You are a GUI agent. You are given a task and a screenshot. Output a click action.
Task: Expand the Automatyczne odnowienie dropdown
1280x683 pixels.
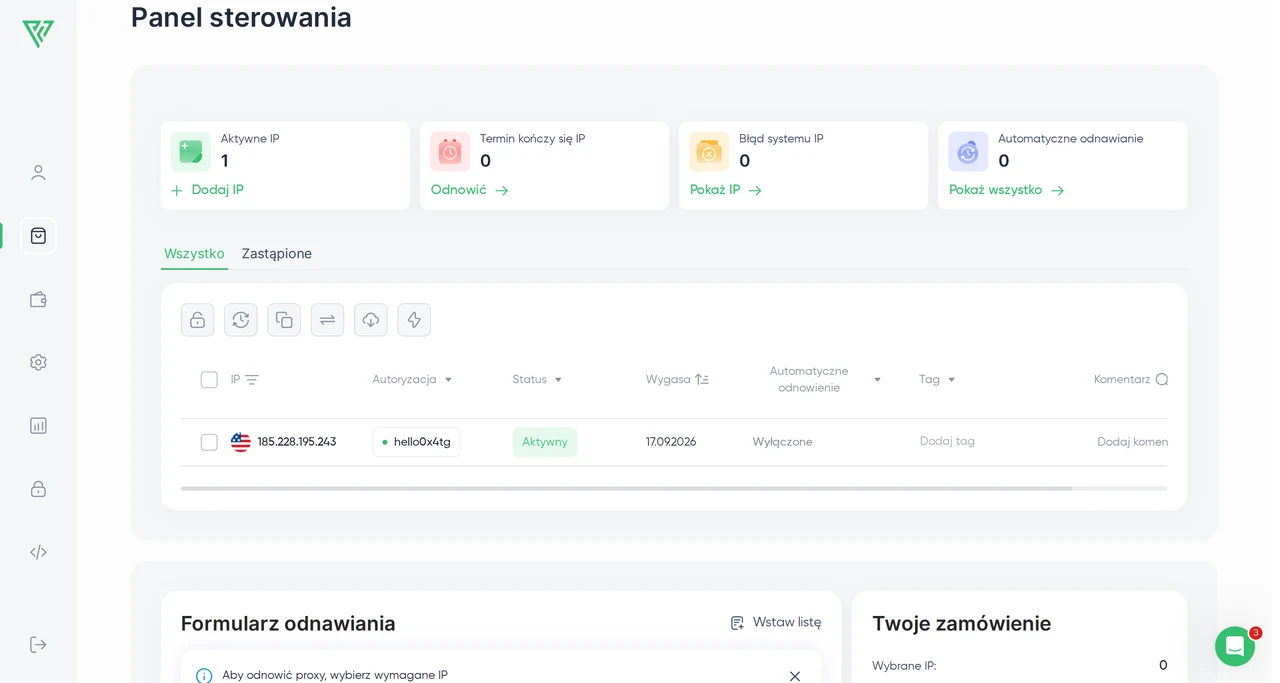(x=877, y=380)
